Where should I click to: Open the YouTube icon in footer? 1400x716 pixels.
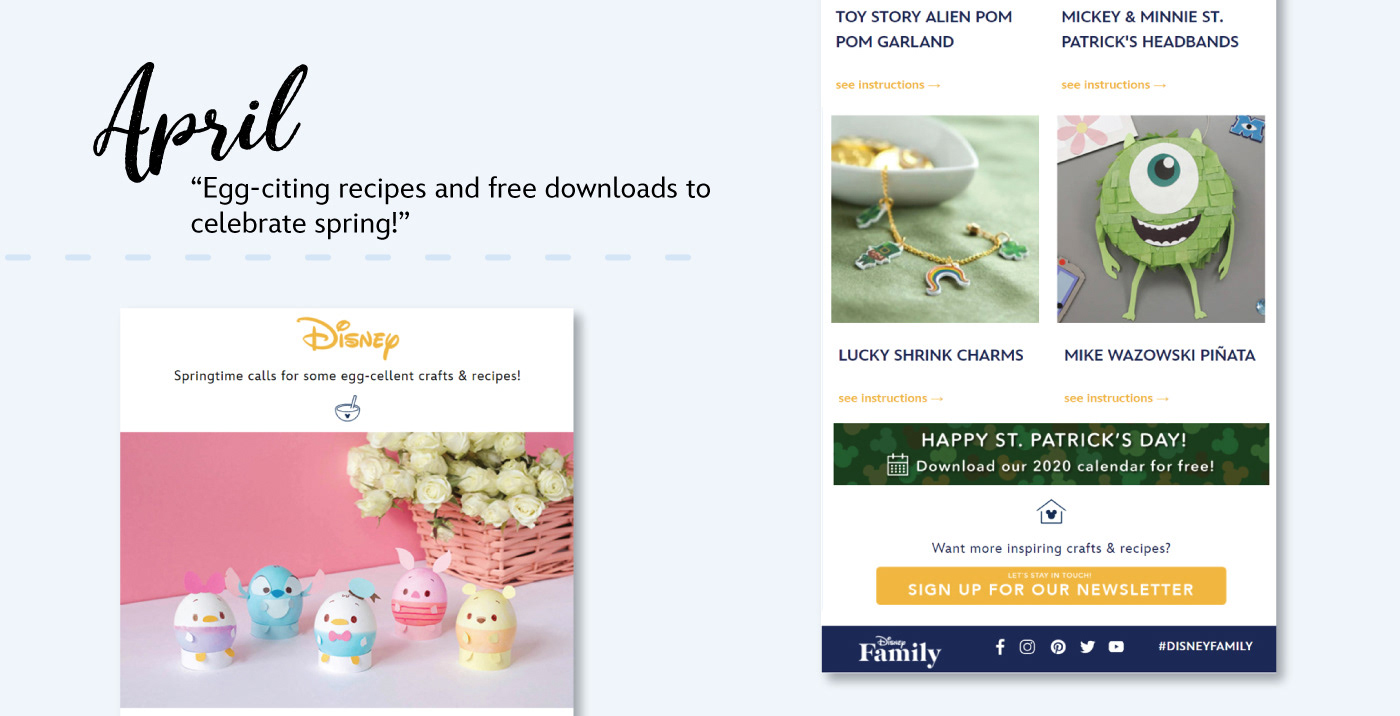click(1116, 647)
